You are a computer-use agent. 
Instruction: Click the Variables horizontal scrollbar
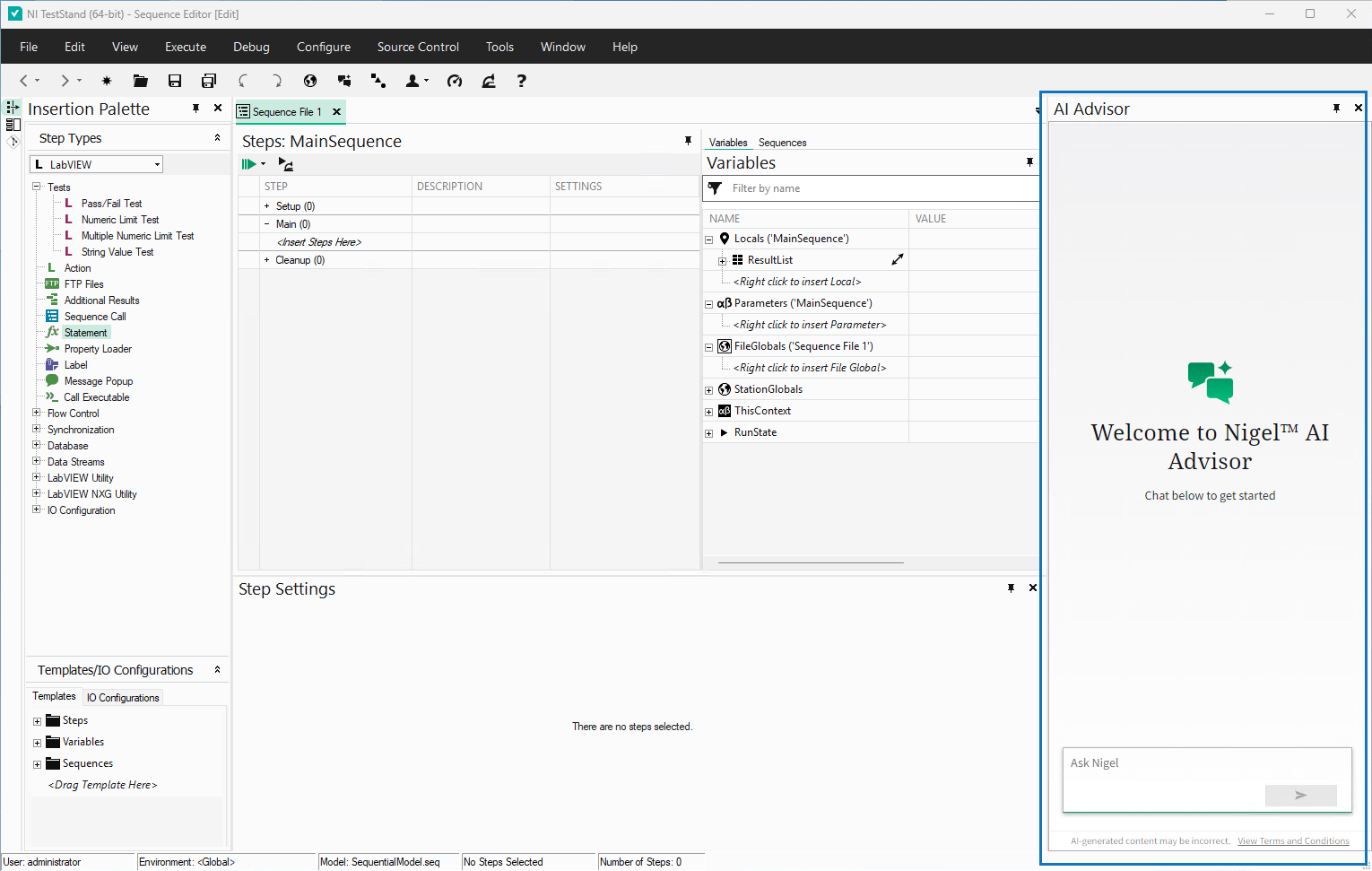[810, 562]
